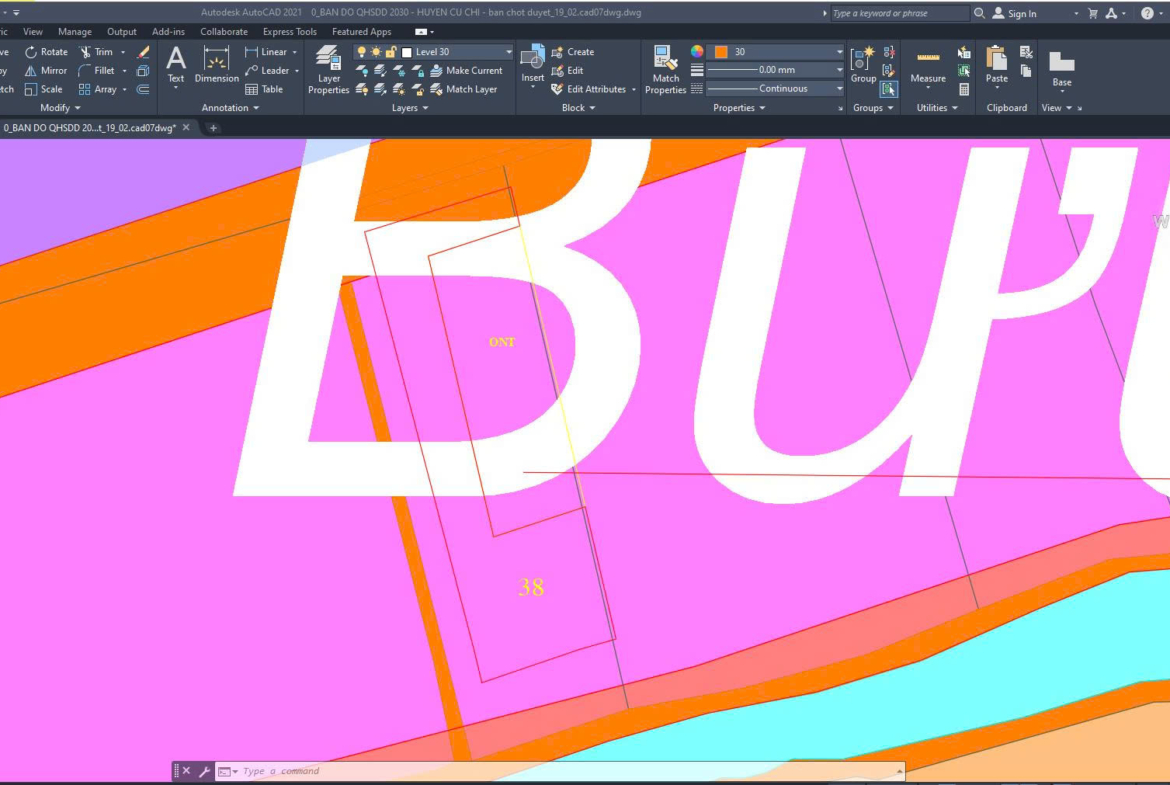Activate the Match Properties tool
The height and width of the screenshot is (785, 1170).
(665, 69)
